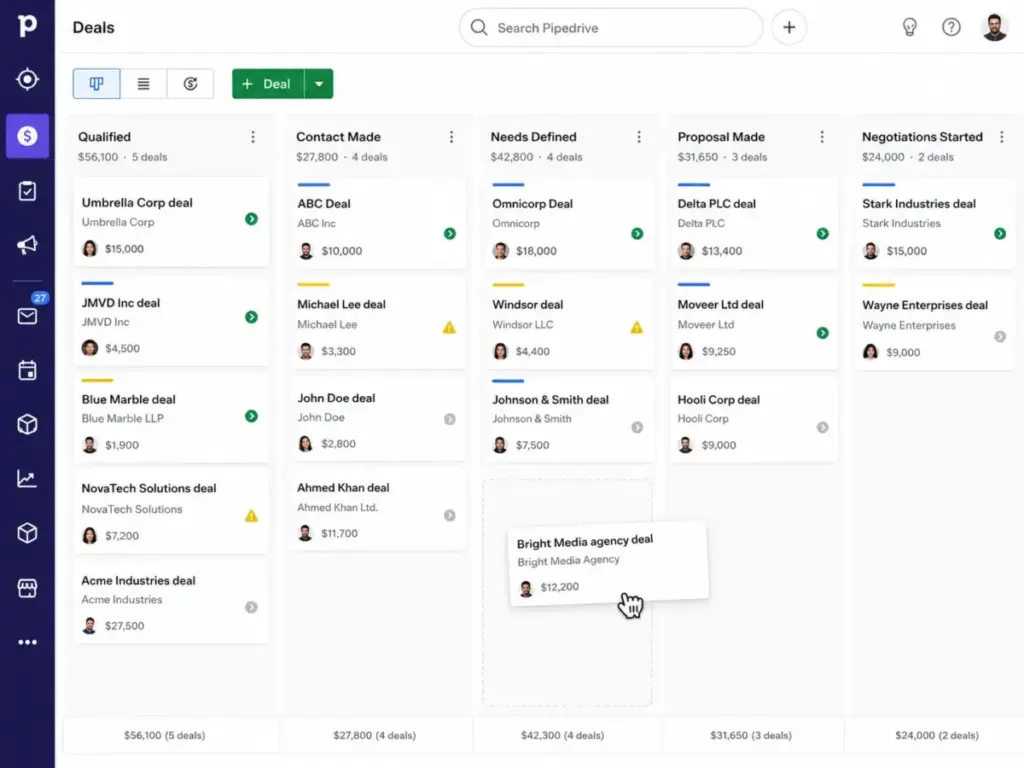Select the Bright Media agency deal card
The image size is (1024, 768).
click(608, 564)
